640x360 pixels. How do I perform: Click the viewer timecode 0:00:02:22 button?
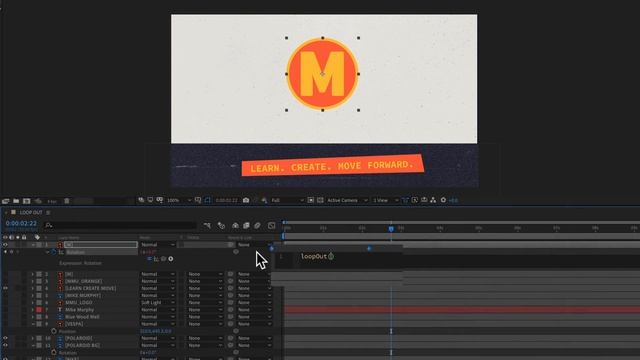[x=227, y=200]
